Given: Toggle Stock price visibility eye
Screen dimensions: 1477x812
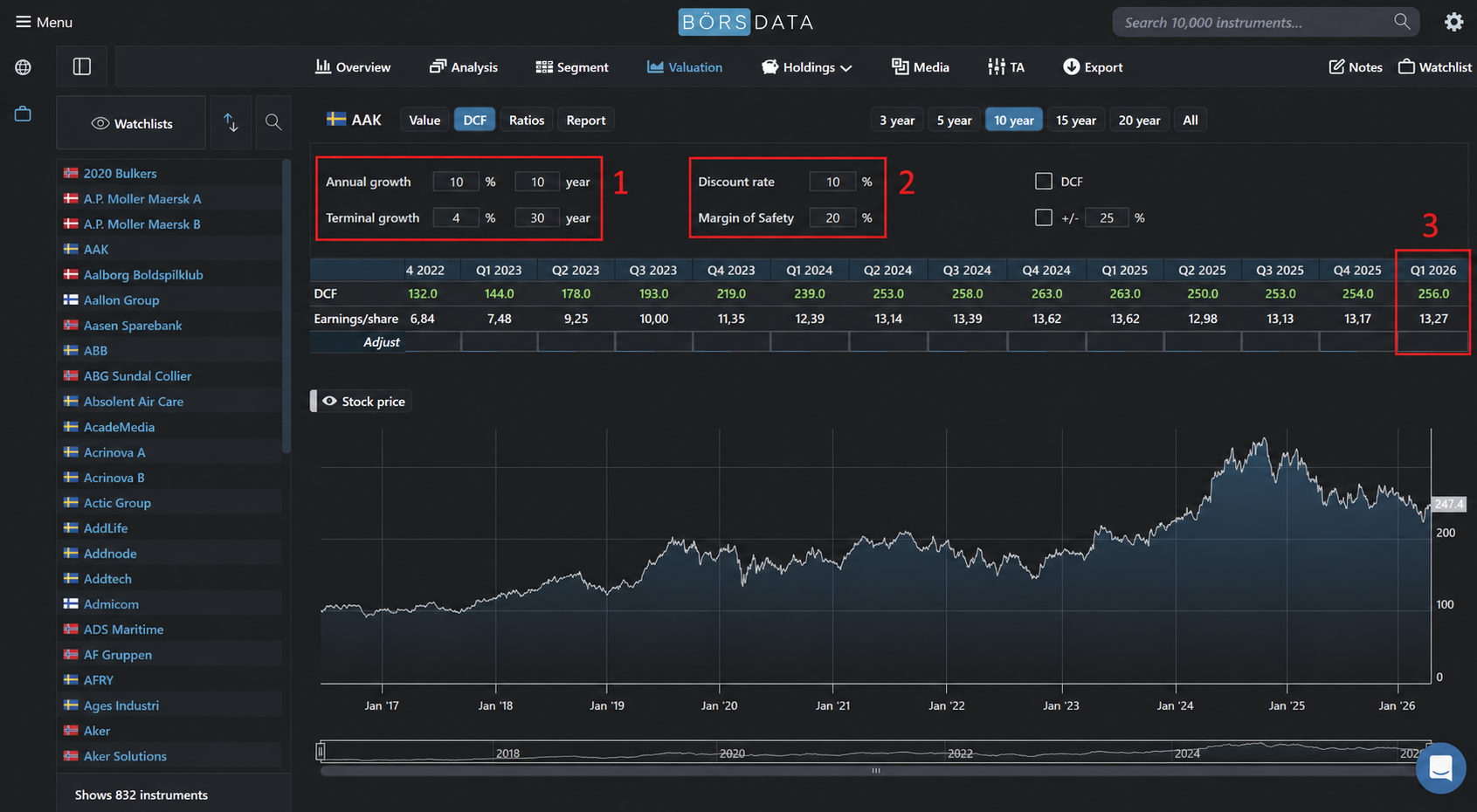Looking at the screenshot, I should (329, 401).
